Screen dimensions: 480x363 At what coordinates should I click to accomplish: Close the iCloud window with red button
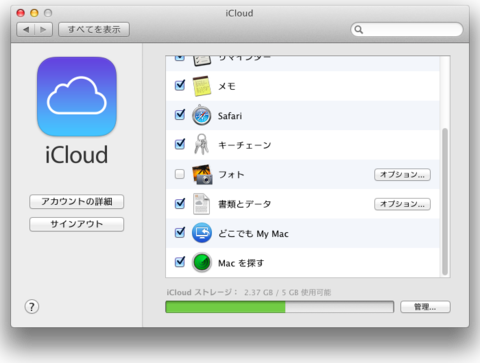[21, 13]
